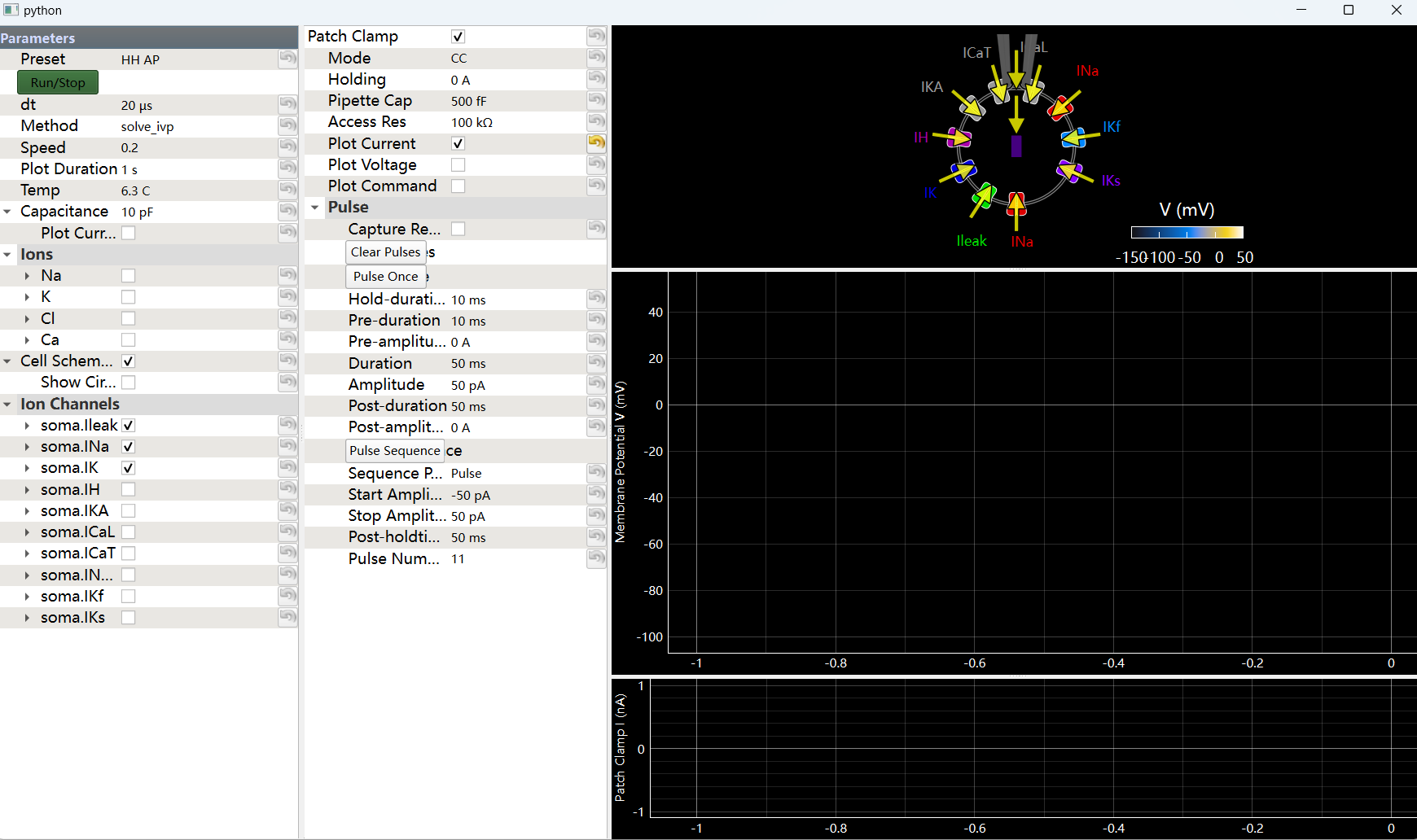Image resolution: width=1417 pixels, height=840 pixels.
Task: Open the Method solve_ivp selector
Action: point(147,126)
